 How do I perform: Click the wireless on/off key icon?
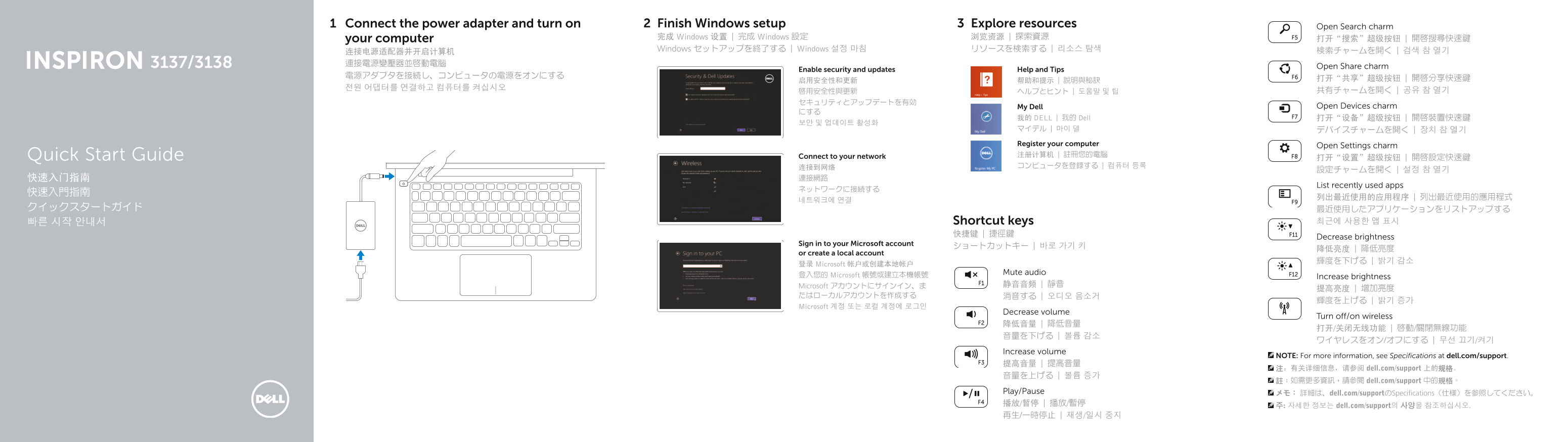1284,308
